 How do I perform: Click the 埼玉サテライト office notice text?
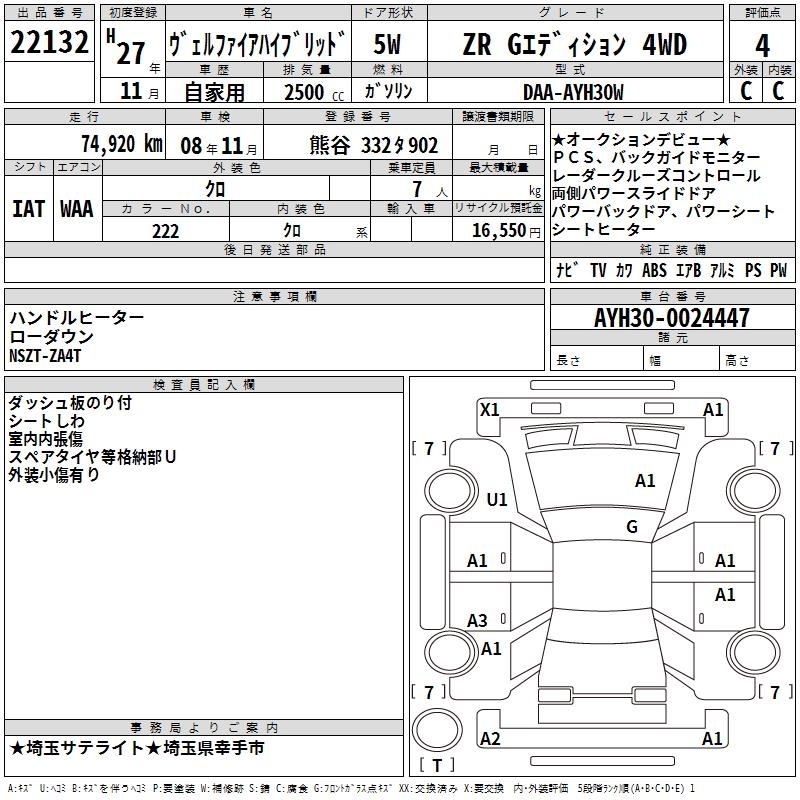pos(138,748)
